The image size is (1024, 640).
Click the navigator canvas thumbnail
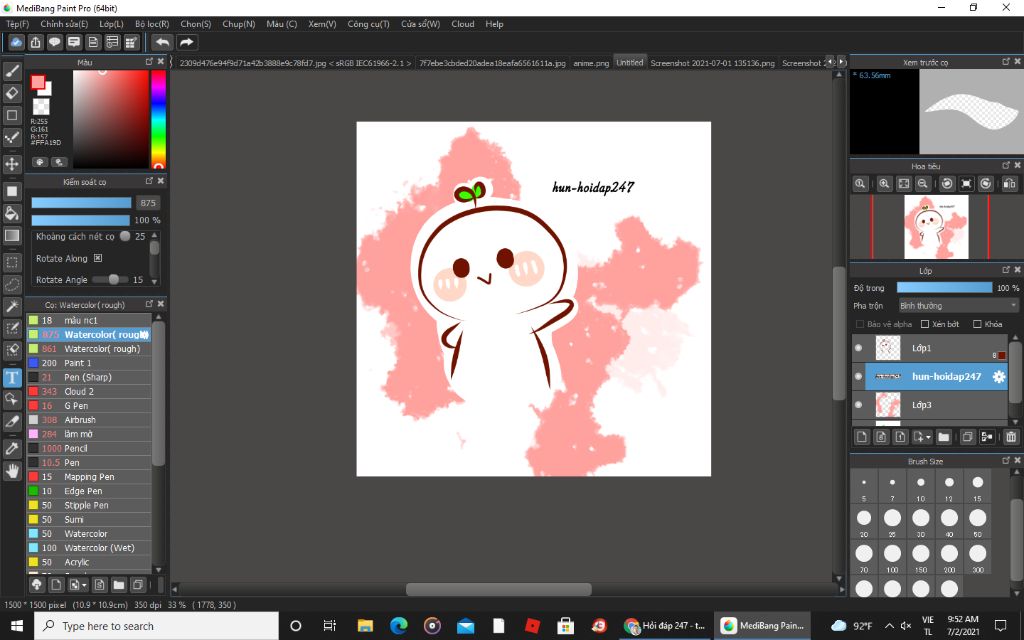tap(936, 227)
